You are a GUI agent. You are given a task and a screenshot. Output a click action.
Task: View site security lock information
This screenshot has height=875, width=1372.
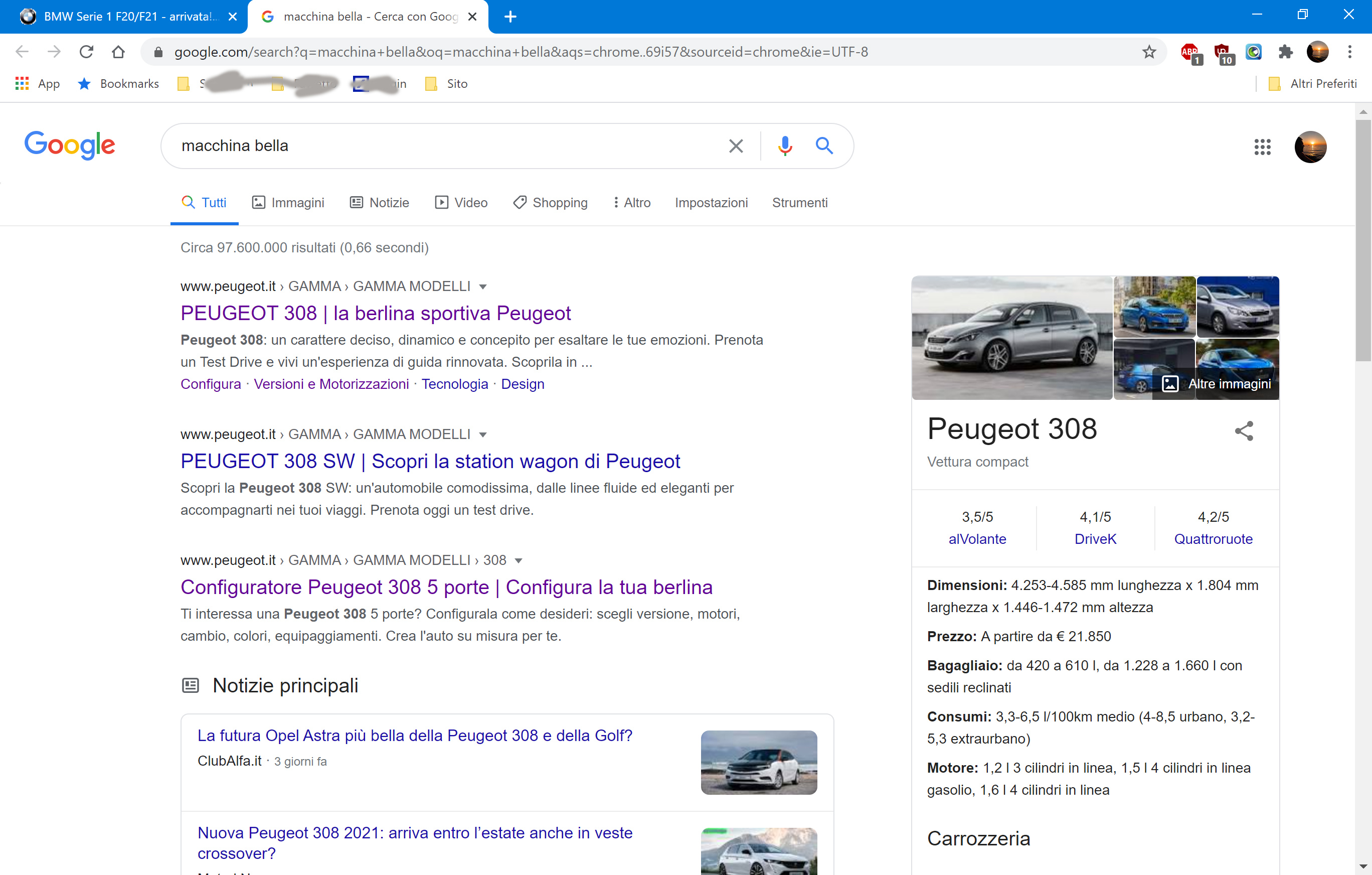[x=158, y=52]
